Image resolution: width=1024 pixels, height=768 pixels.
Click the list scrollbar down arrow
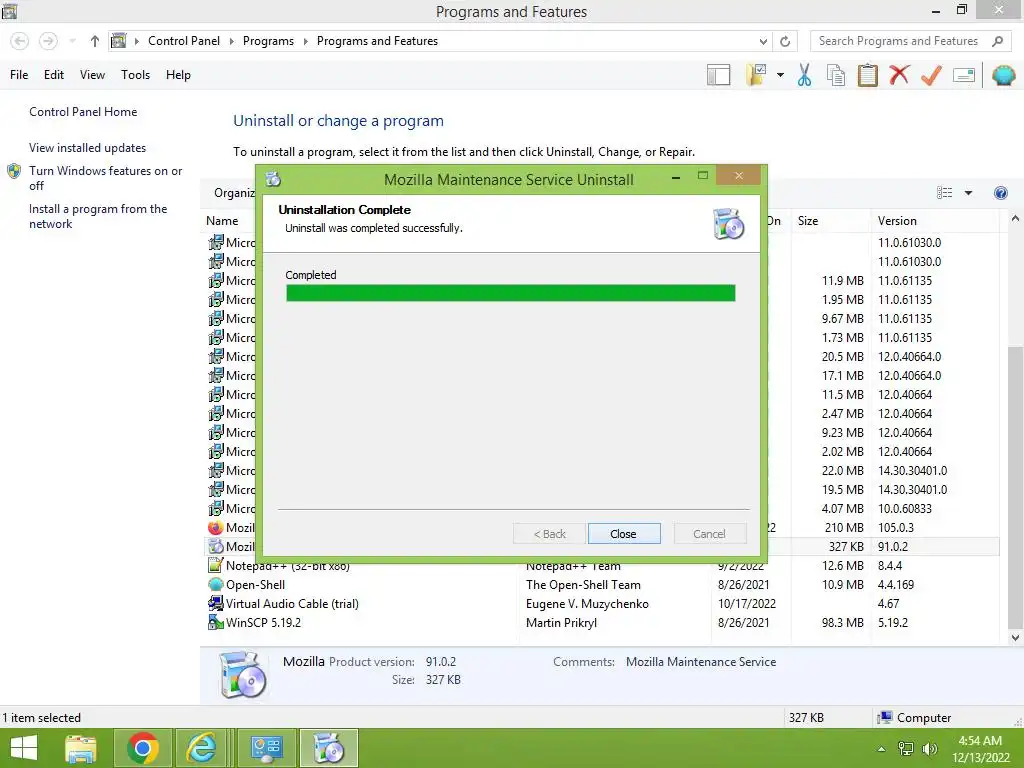pyautogui.click(x=1015, y=637)
